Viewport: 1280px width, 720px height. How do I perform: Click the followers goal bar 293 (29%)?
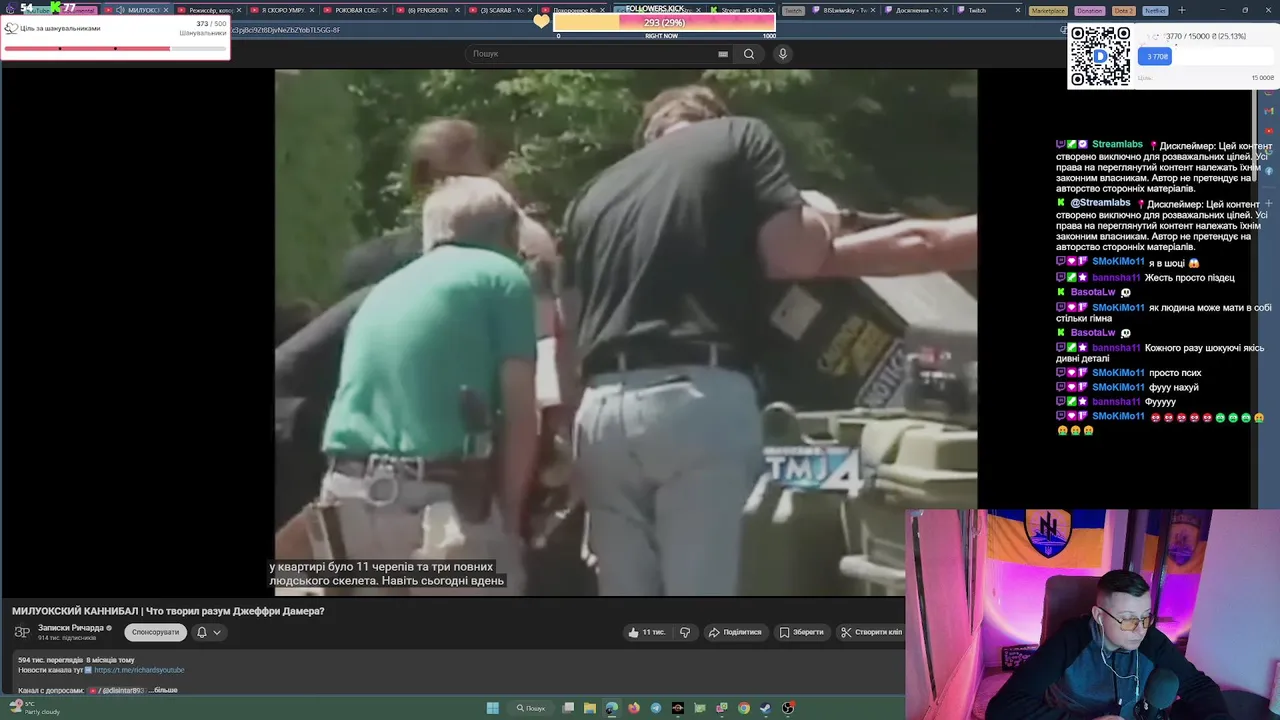pyautogui.click(x=664, y=22)
